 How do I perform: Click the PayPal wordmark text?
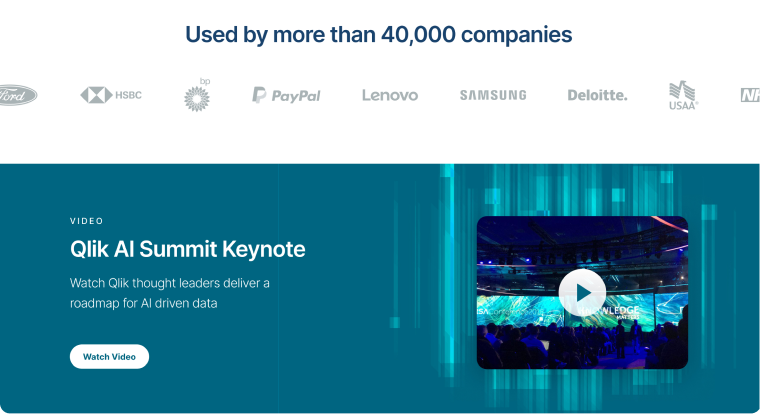tap(296, 96)
